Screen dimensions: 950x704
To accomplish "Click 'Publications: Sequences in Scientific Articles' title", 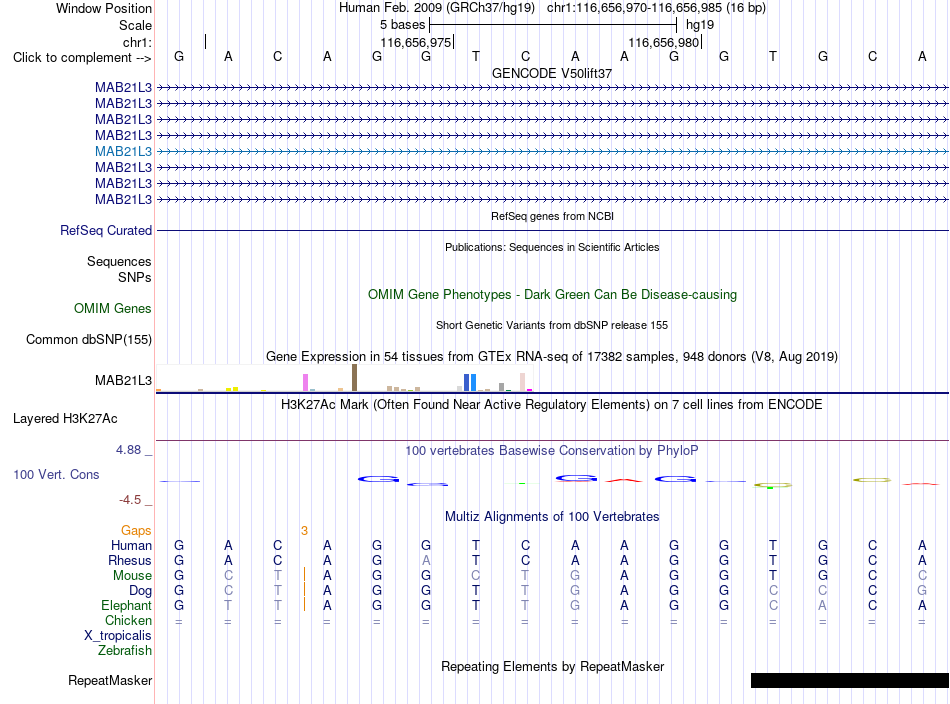I will pos(552,247).
